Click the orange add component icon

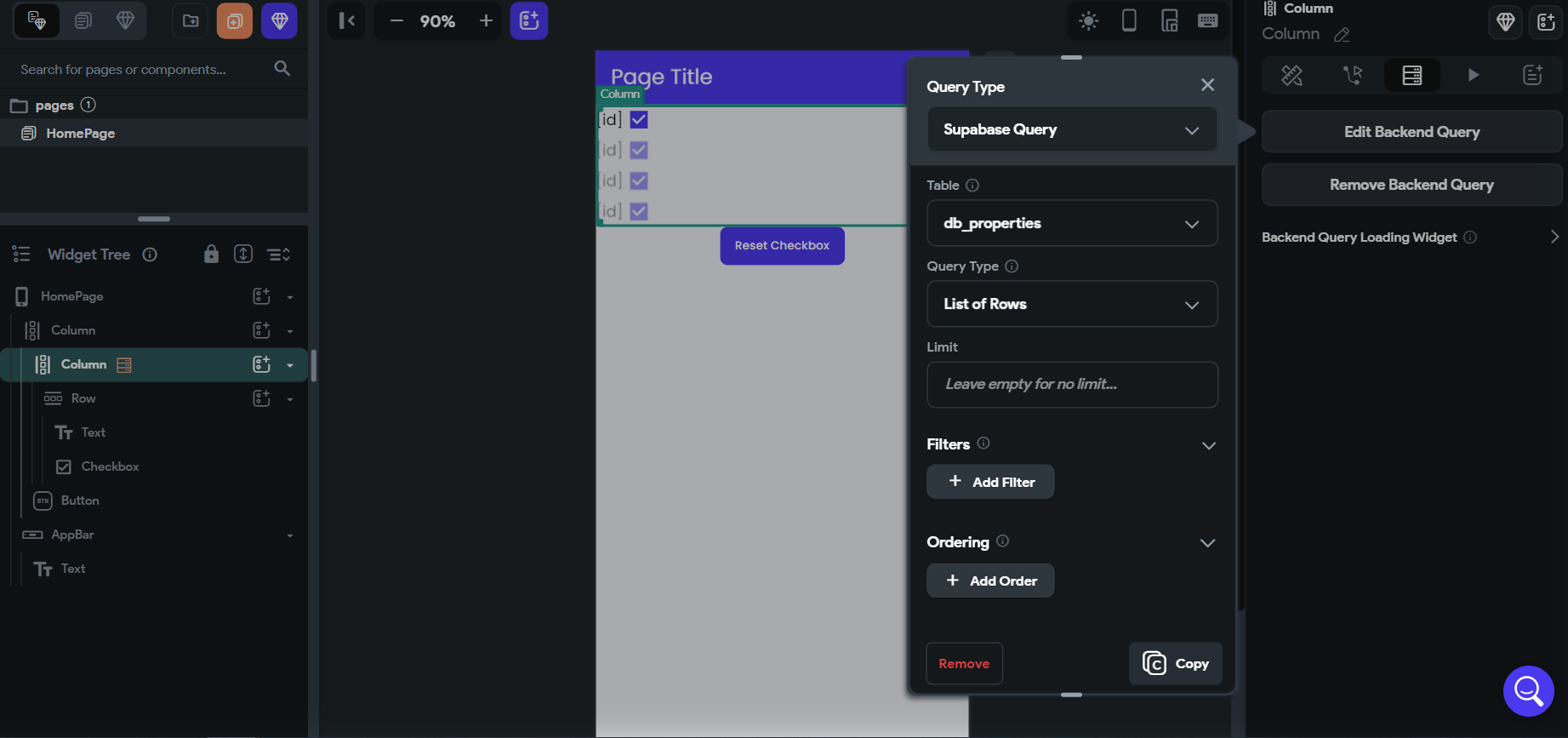(x=235, y=20)
